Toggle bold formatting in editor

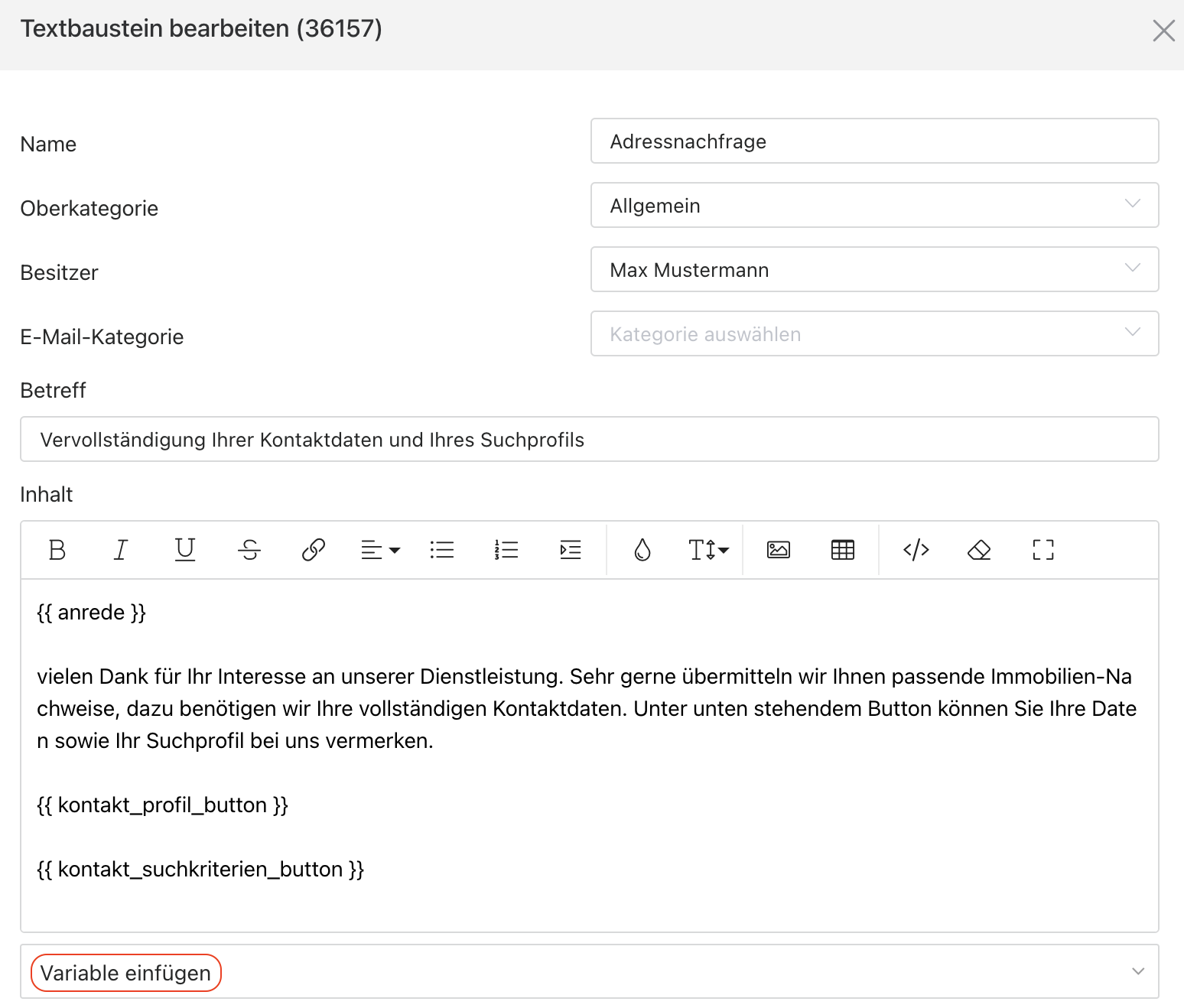point(57,550)
